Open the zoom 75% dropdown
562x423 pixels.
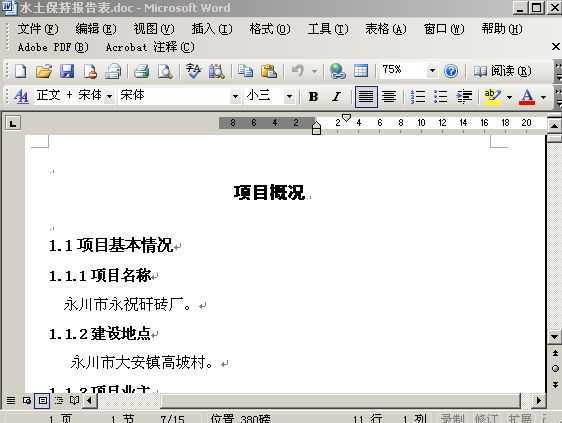click(x=432, y=71)
